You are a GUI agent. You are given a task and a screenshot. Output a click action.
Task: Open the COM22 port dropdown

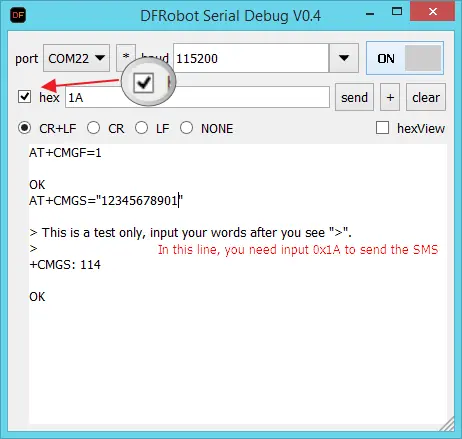point(76,58)
